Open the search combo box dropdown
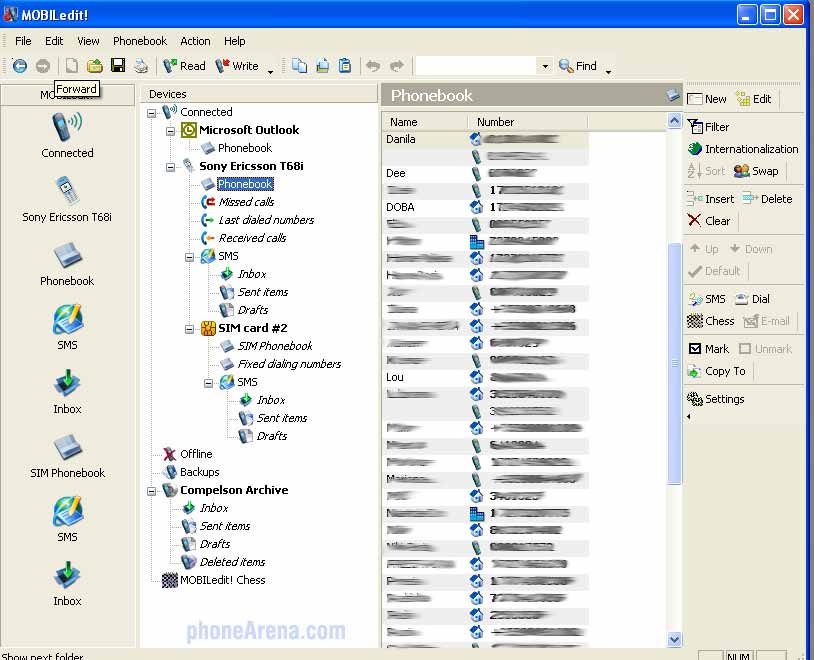The width and height of the screenshot is (814, 660). (x=545, y=66)
